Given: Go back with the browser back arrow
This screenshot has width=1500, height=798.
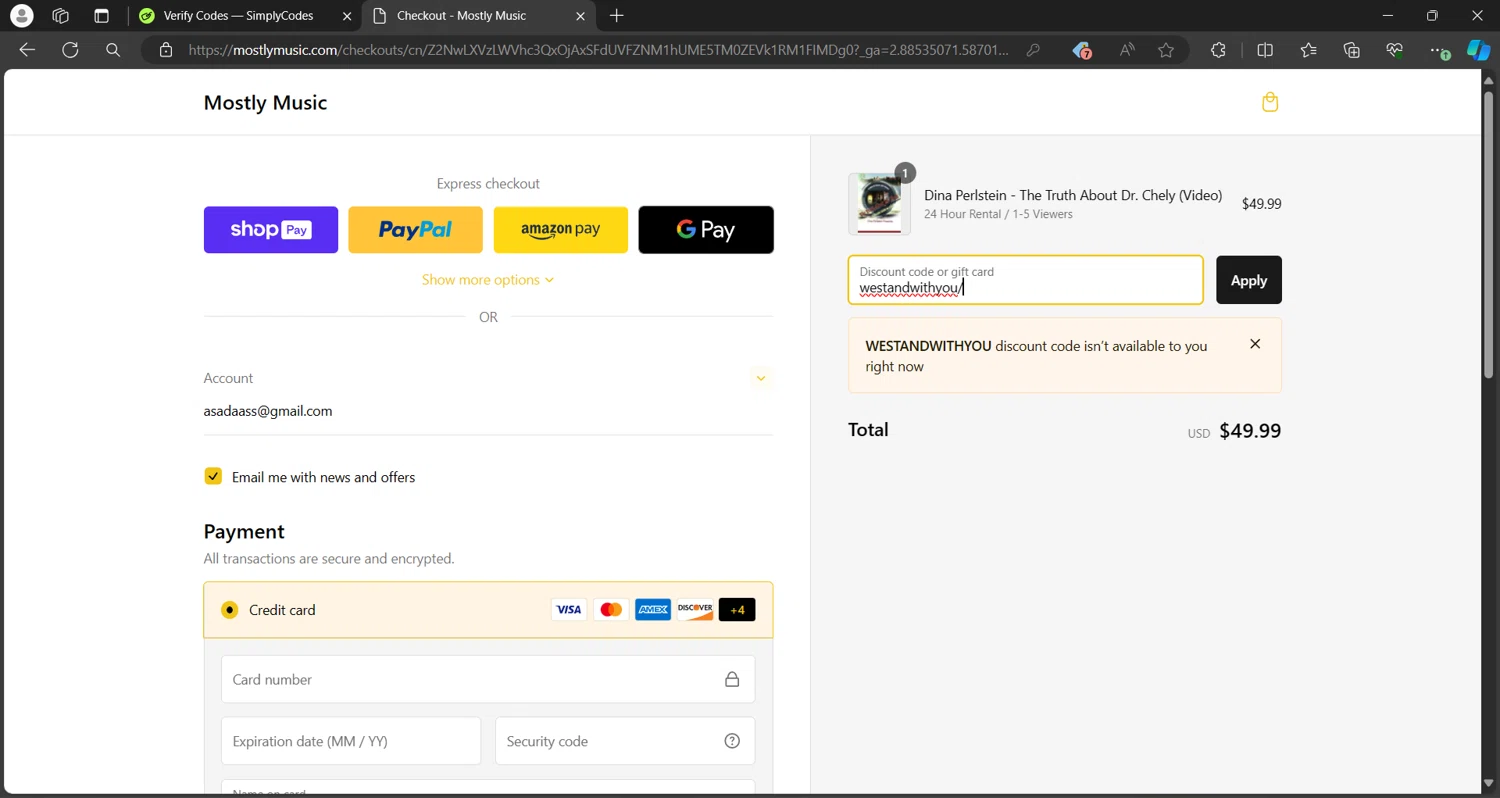Looking at the screenshot, I should [x=27, y=50].
